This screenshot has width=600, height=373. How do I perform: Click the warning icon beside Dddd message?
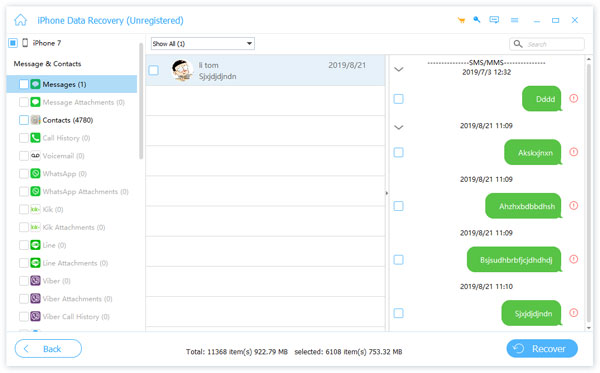[x=573, y=98]
